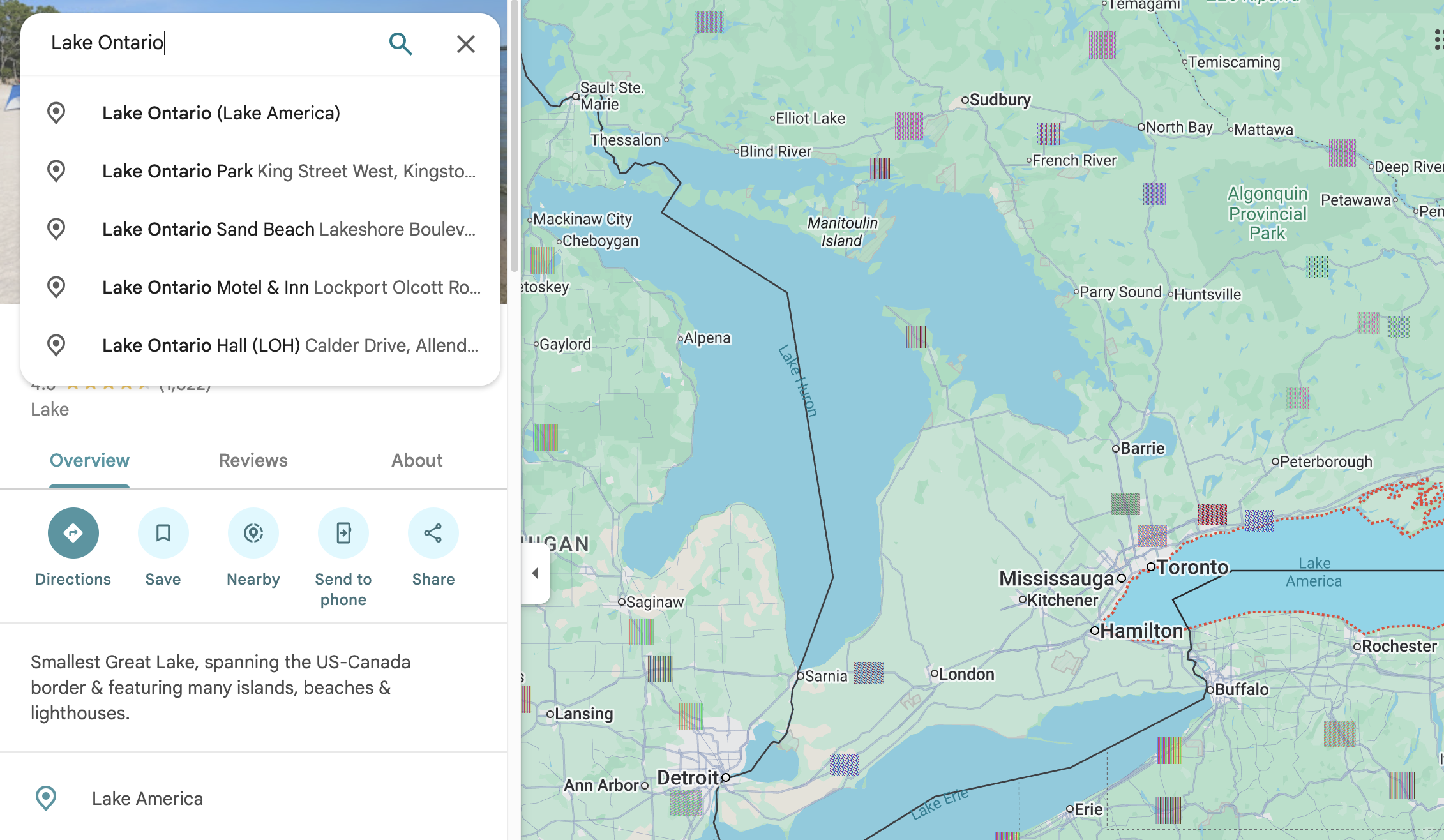Click Kitchener on the map

1062,600
